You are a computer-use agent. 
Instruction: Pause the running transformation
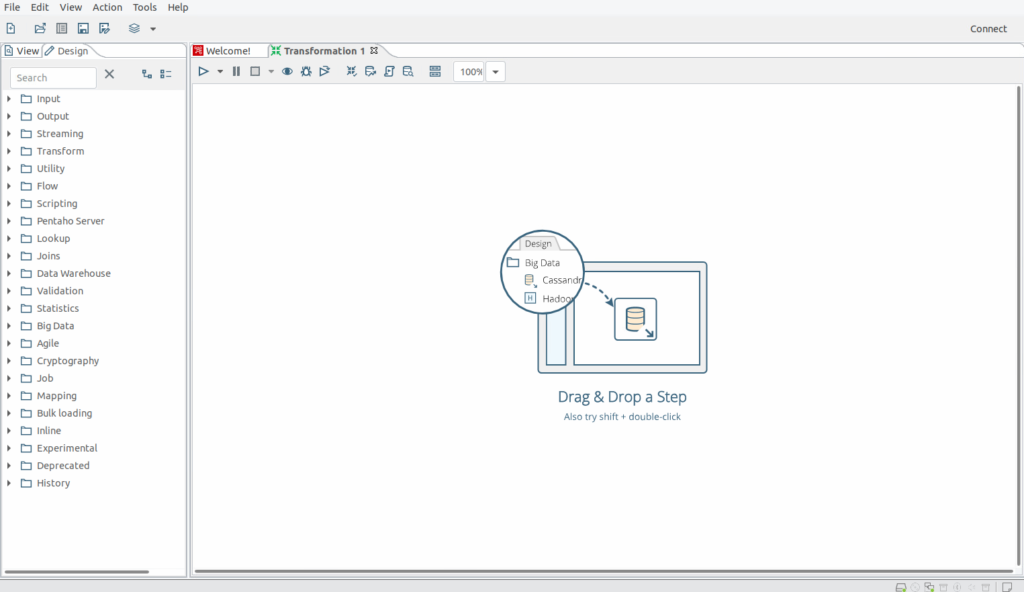point(236,71)
